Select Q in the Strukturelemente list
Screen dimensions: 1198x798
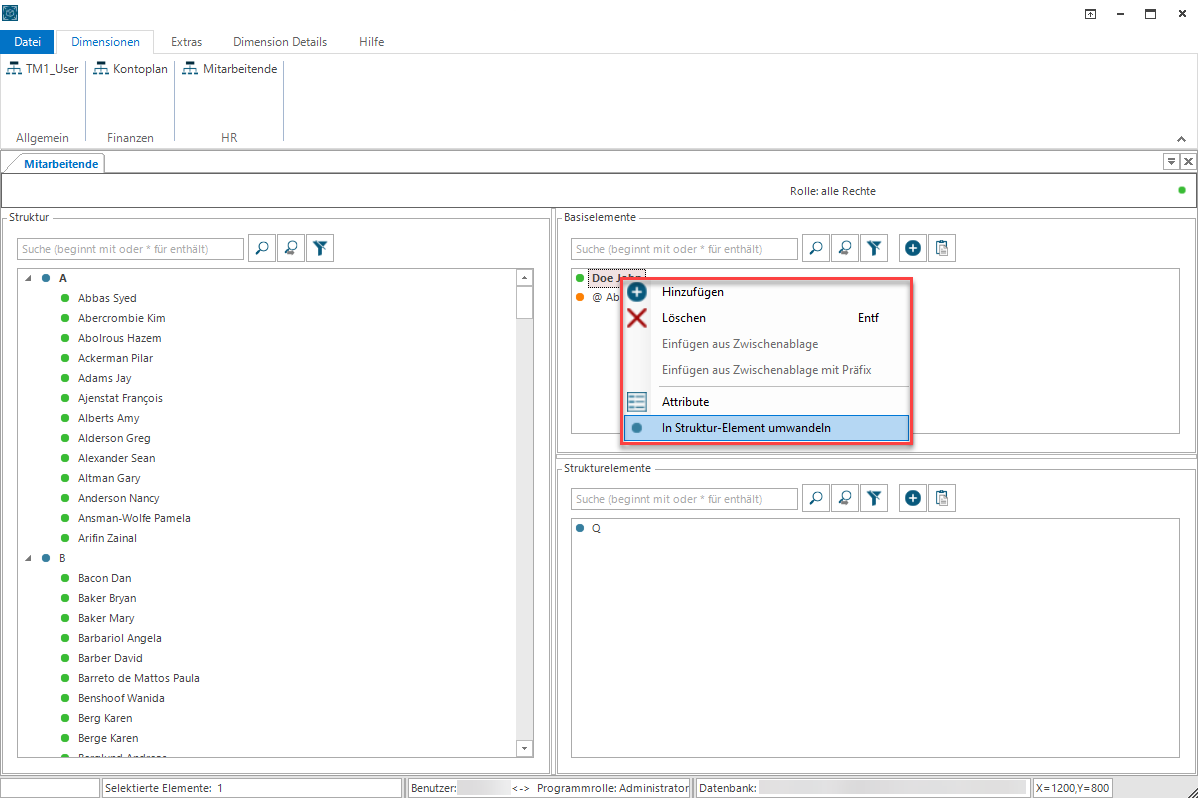(596, 528)
